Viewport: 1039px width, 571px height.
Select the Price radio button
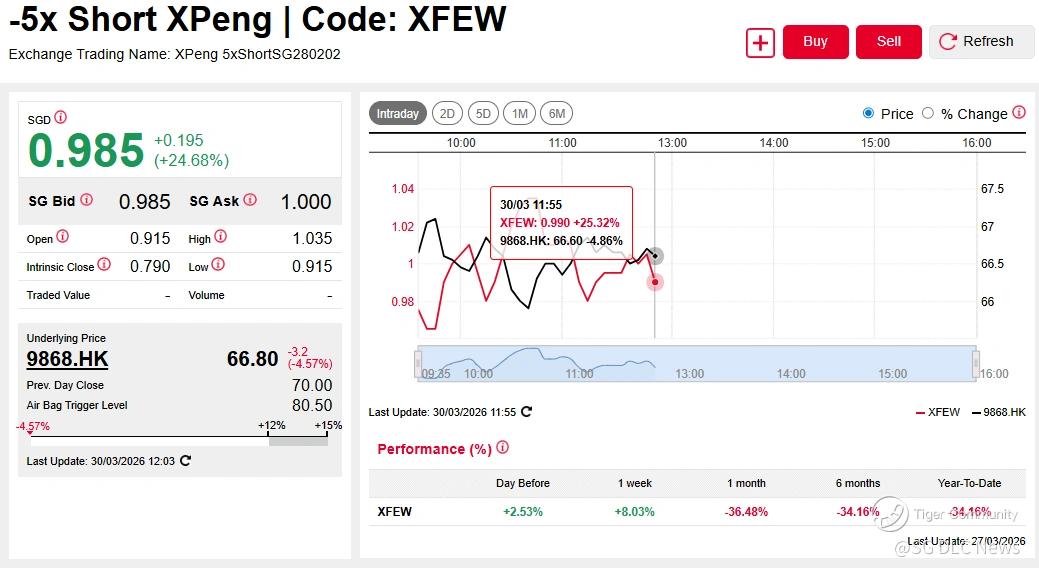868,113
